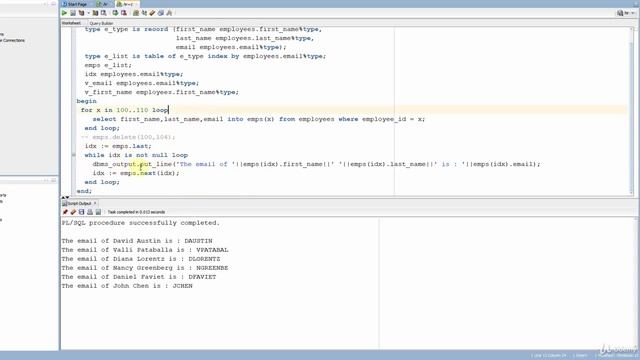Select the active third worksheet tab
Viewport: 640px width, 360px height.
pyautogui.click(x=127, y=4)
